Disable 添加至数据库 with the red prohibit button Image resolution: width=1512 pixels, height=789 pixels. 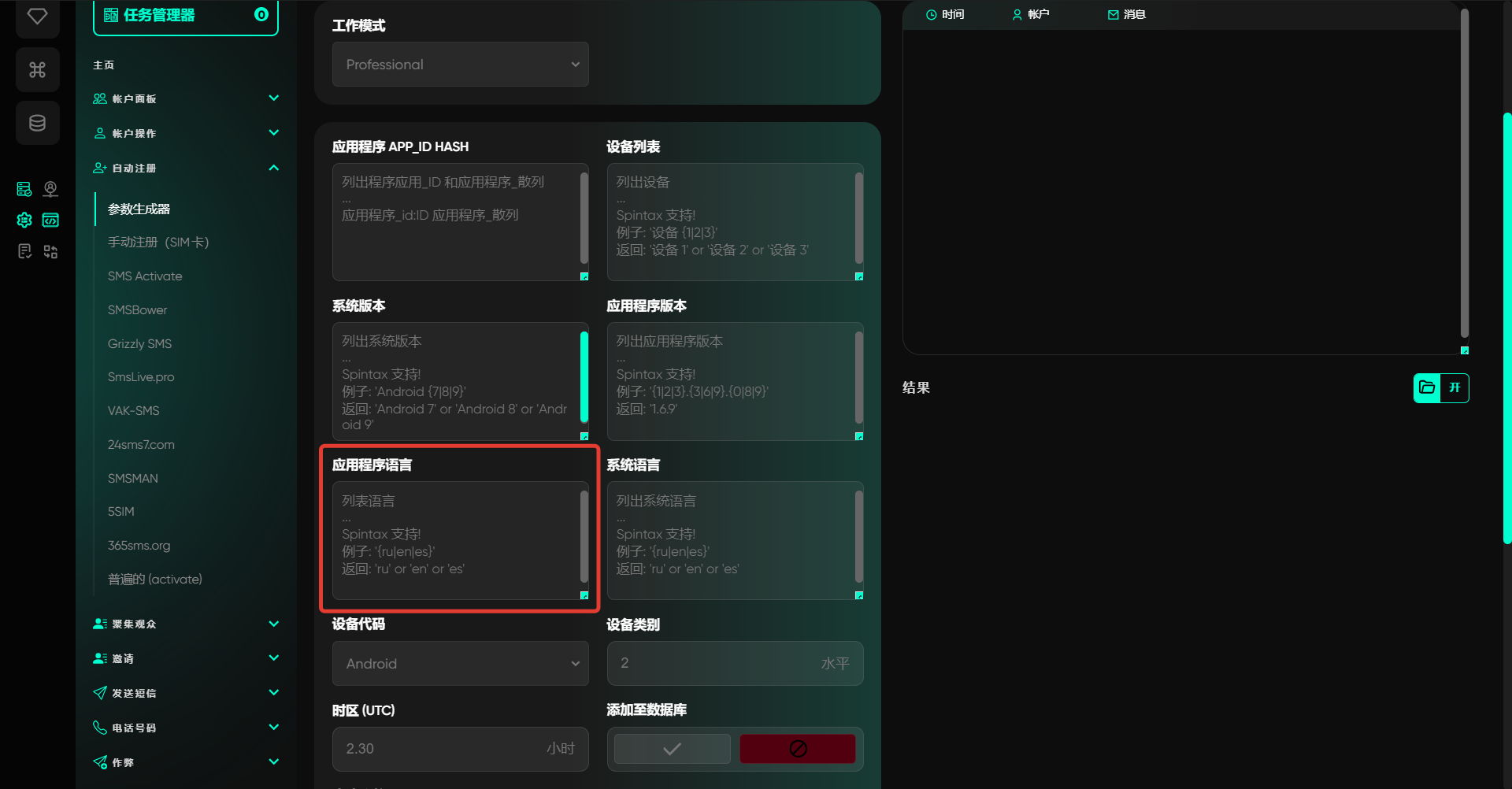click(797, 749)
